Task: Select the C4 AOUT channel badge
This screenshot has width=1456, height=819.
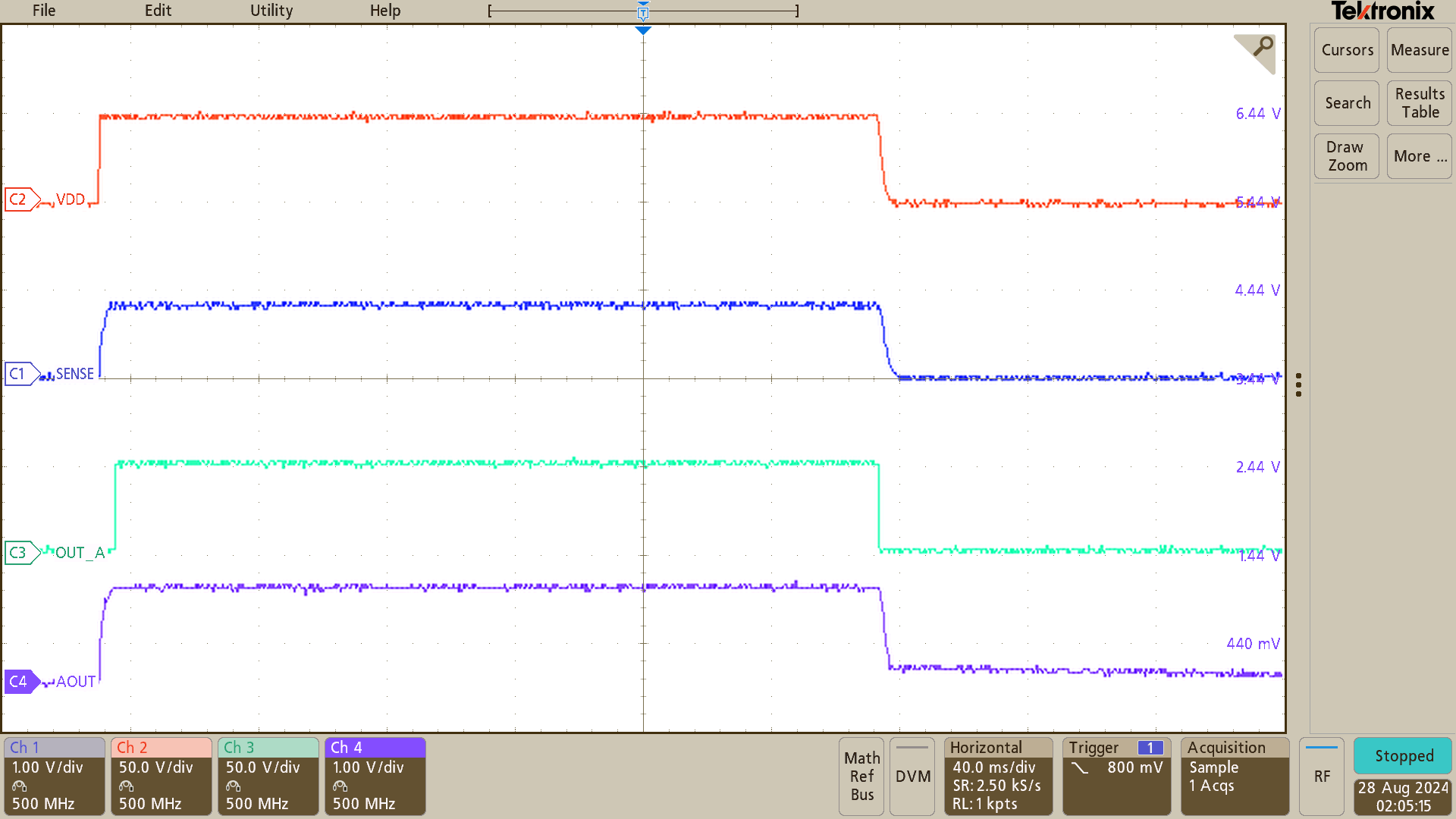Action: point(20,681)
